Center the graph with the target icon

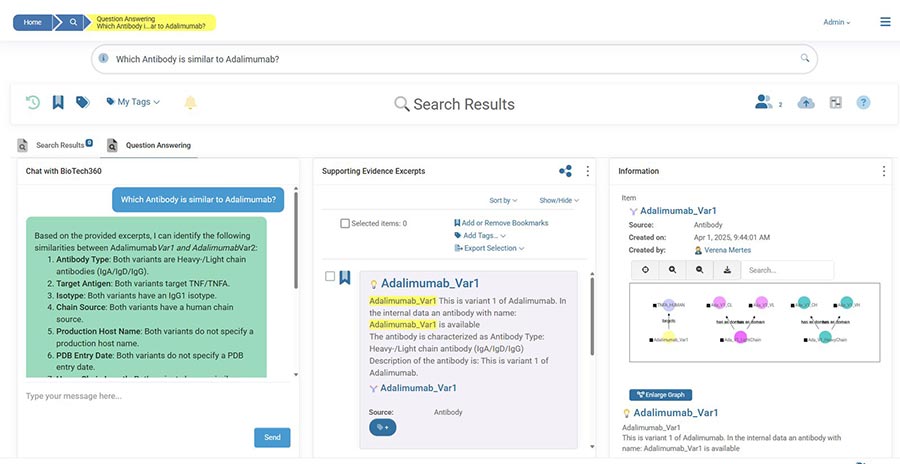(645, 270)
